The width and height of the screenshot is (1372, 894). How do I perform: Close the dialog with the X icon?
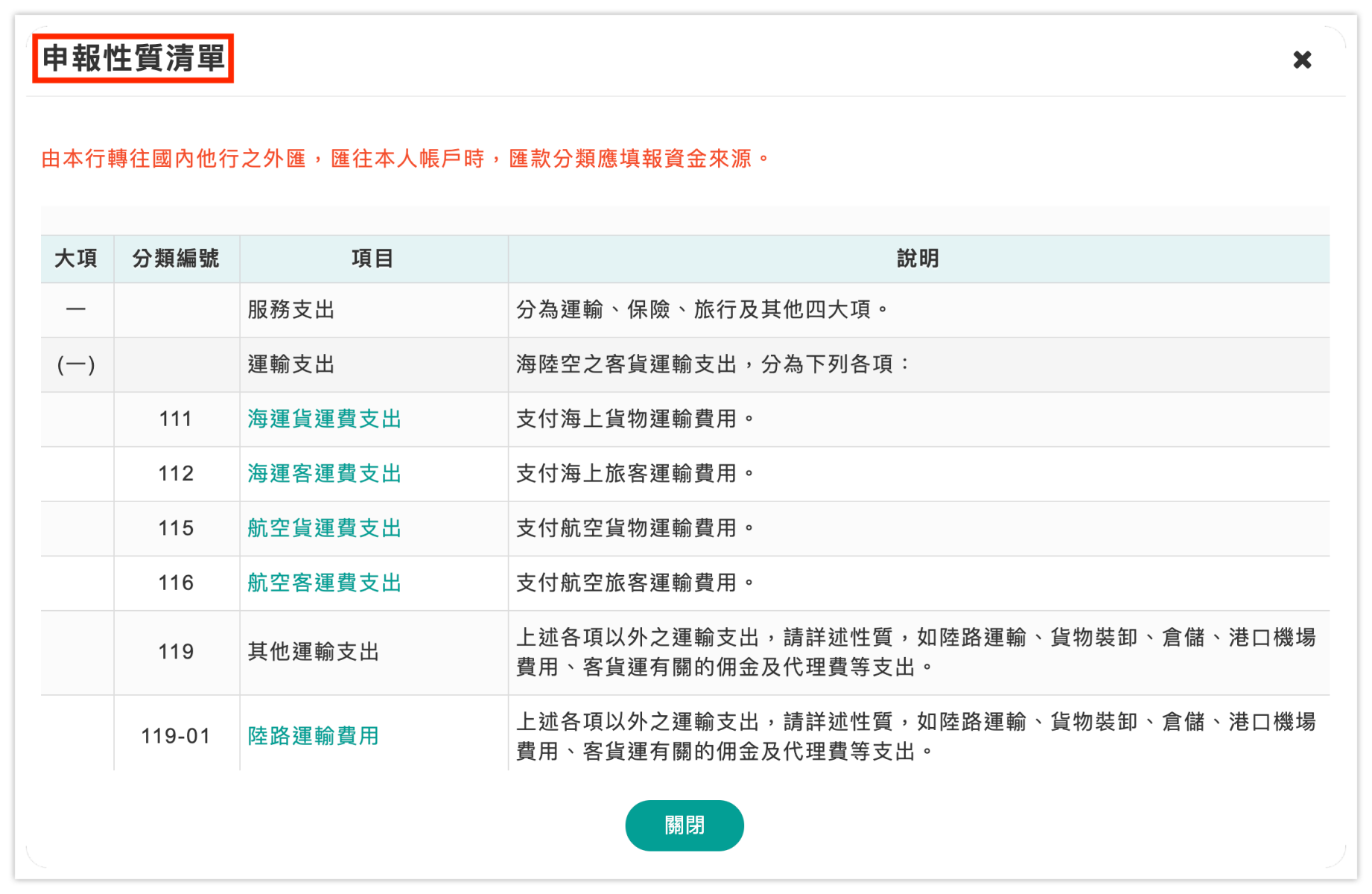(x=1302, y=60)
